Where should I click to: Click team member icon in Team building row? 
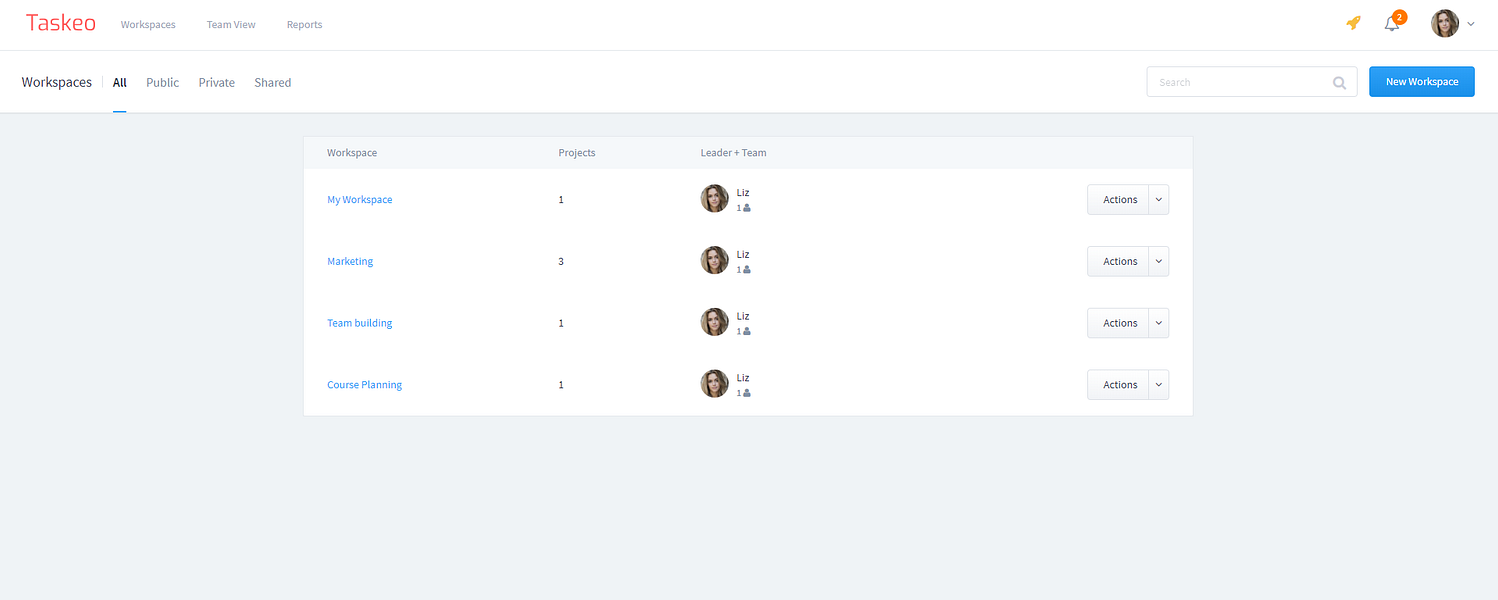tap(747, 331)
